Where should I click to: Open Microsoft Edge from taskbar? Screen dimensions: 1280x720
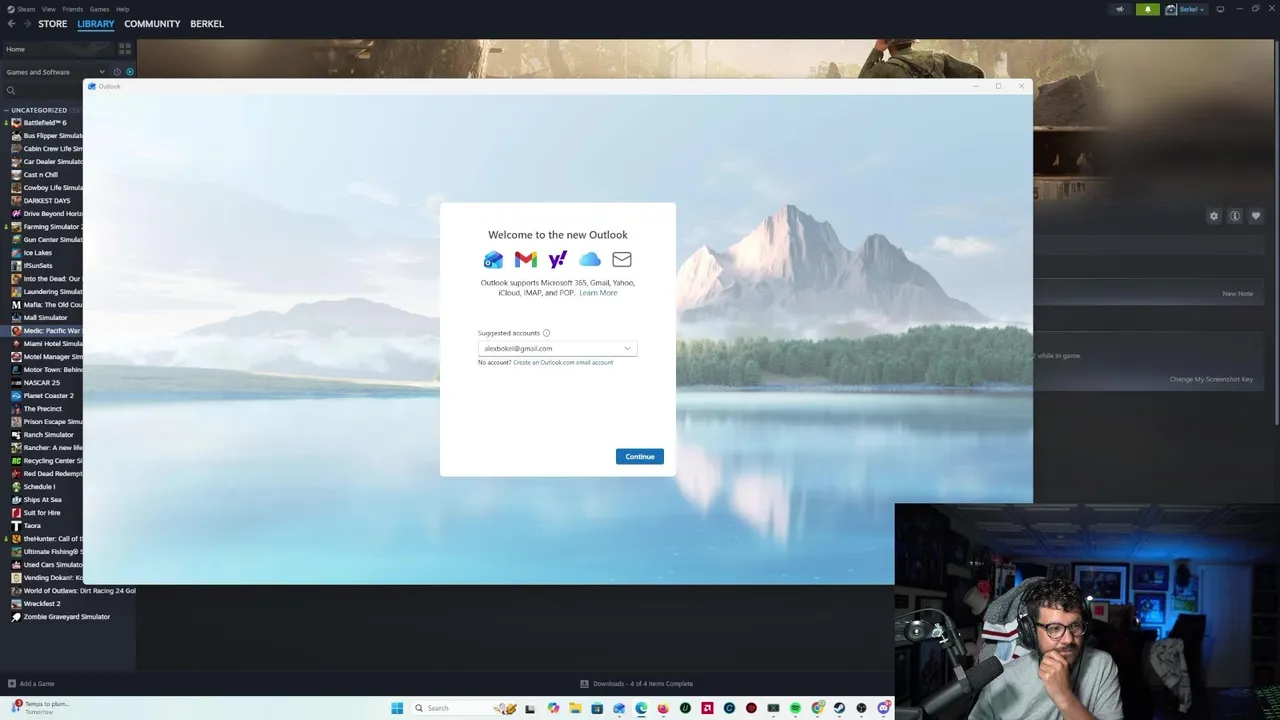(x=641, y=708)
